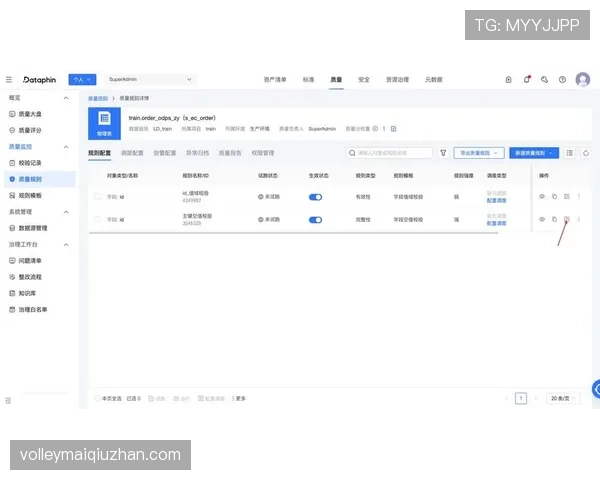Copy the second rule using copy icon
The width and height of the screenshot is (600, 480).
pyautogui.click(x=554, y=219)
